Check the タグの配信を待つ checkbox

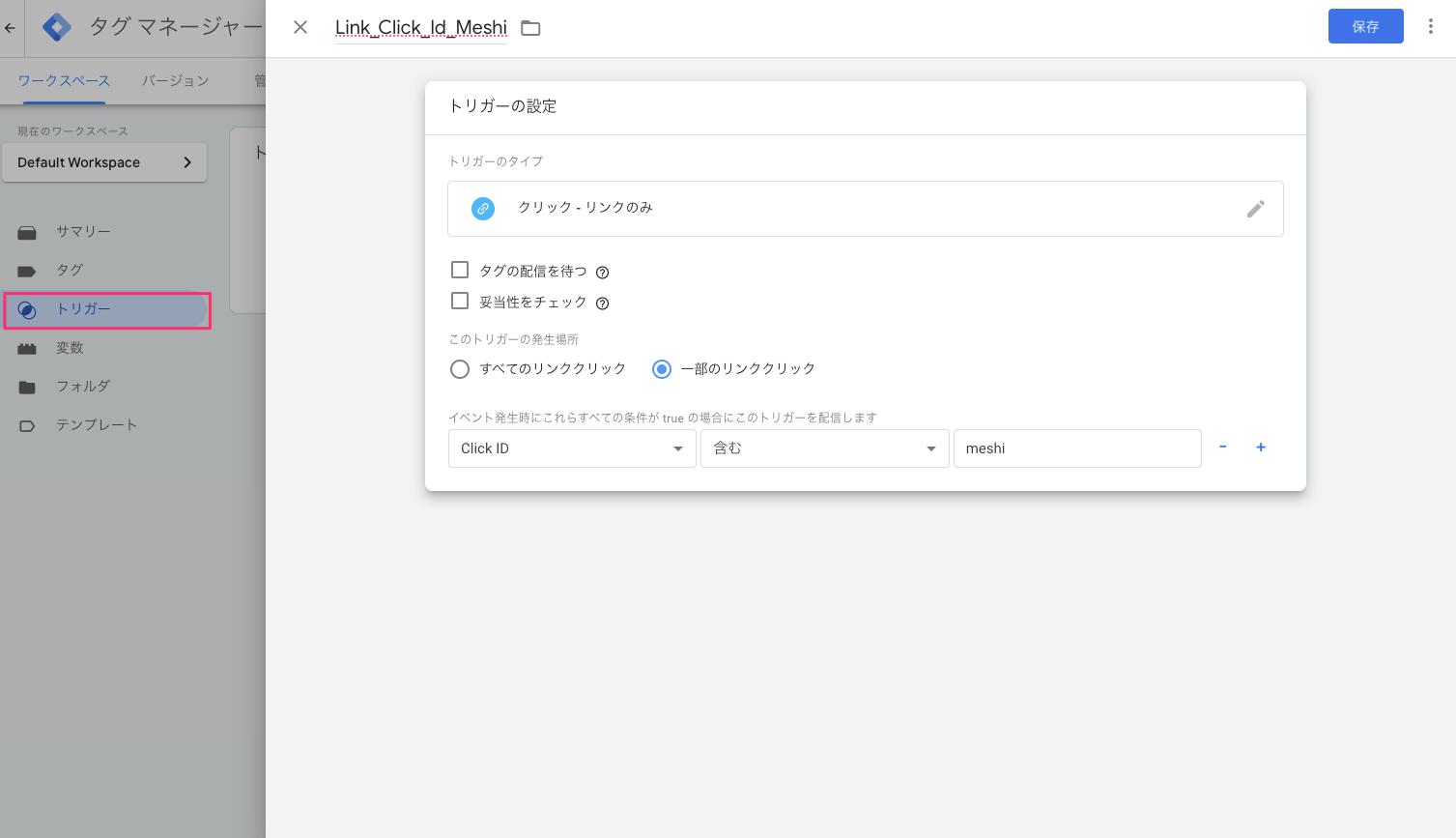(459, 270)
